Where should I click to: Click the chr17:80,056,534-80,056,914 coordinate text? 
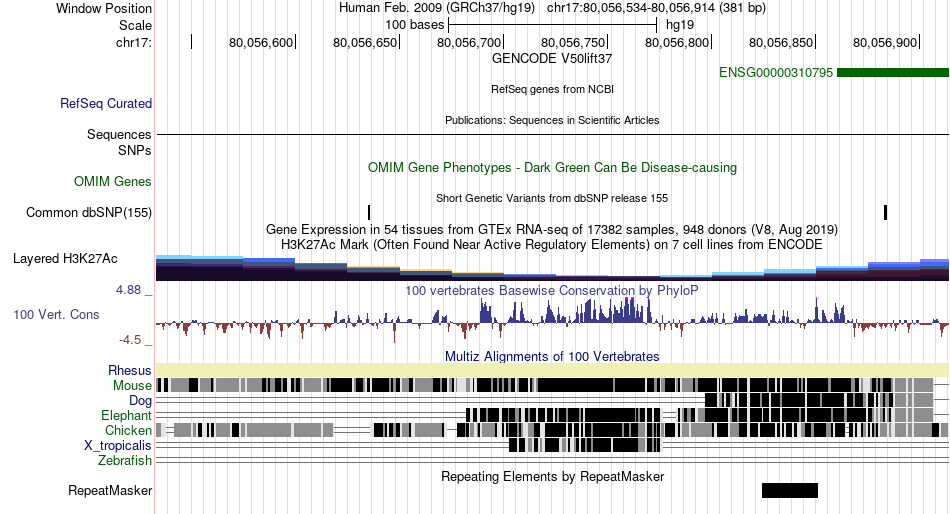point(656,8)
